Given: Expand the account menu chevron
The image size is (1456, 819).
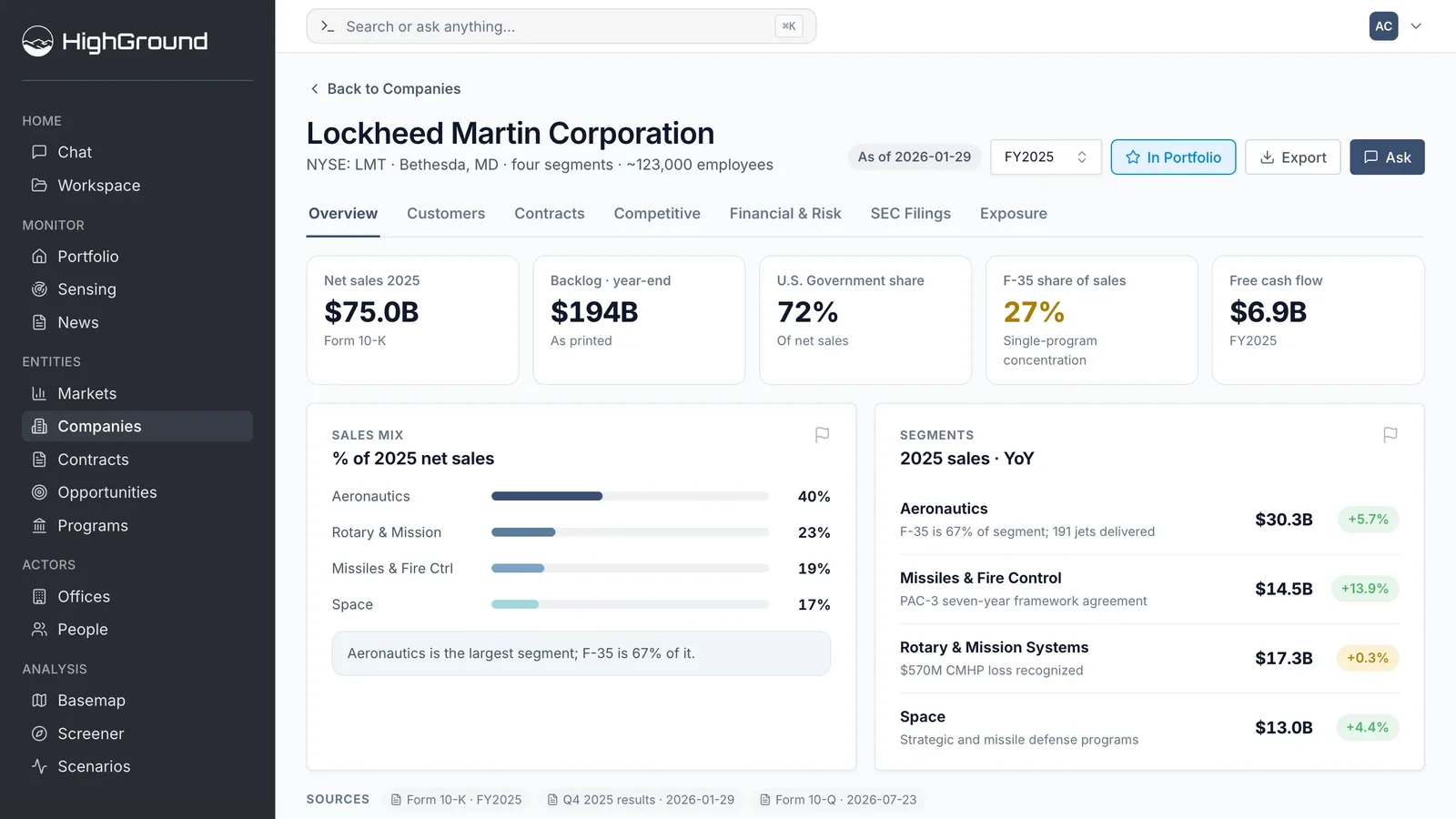Looking at the screenshot, I should [1416, 26].
